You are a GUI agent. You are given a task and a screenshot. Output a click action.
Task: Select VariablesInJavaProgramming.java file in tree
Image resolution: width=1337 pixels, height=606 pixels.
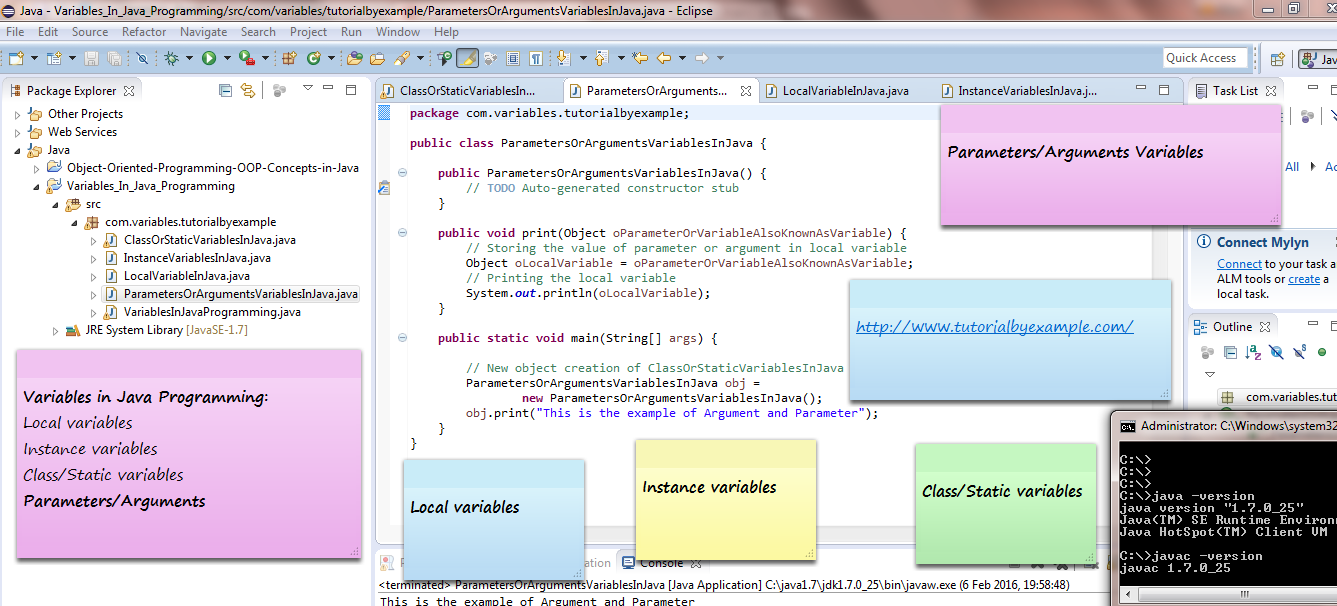click(x=212, y=312)
